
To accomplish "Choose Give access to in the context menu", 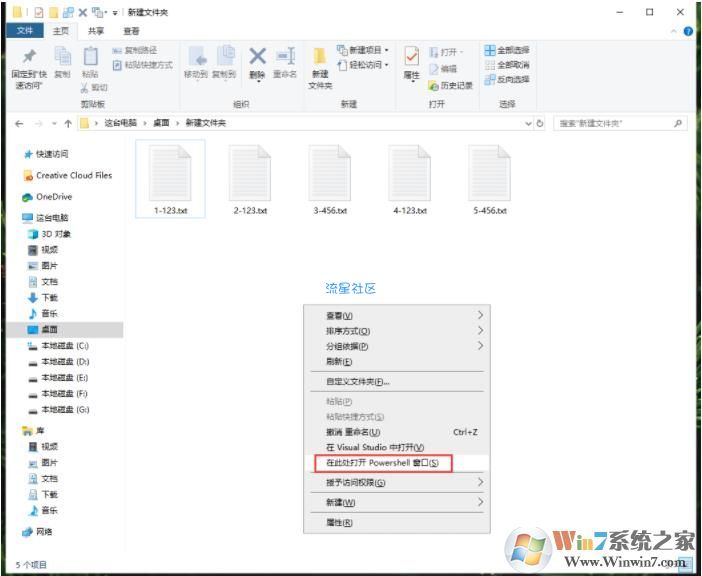I will [397, 482].
